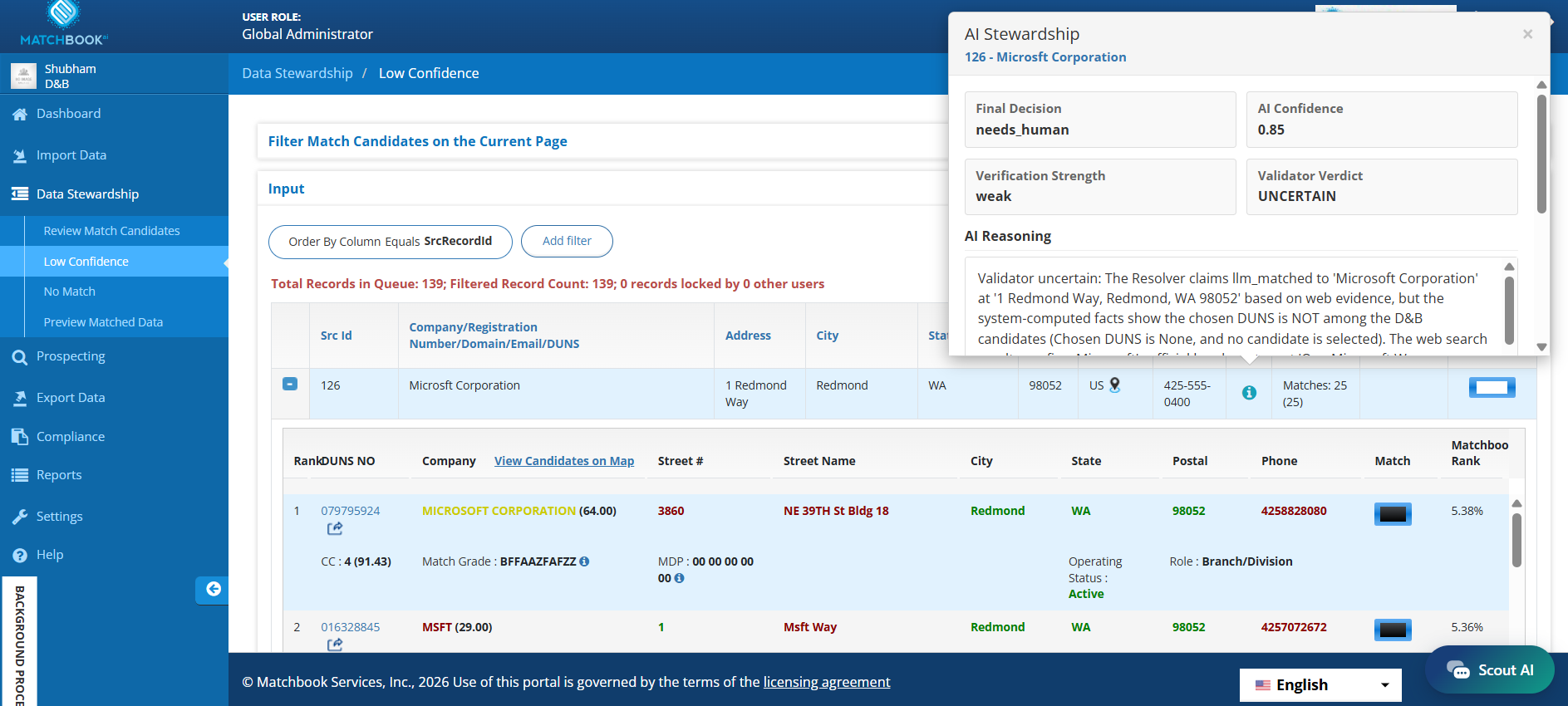Viewport: 1568px width, 706px height.
Task: Click the Match button for MSFT candidate
Action: click(1393, 630)
